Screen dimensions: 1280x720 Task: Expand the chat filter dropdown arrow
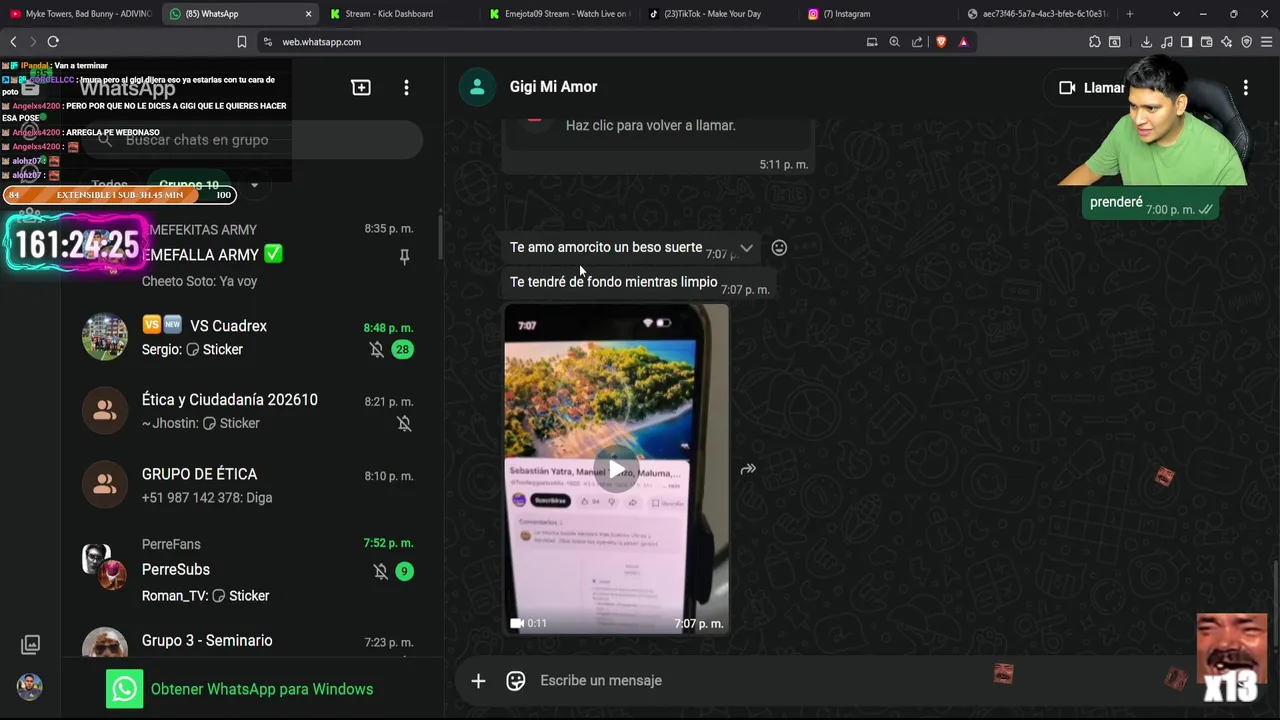point(254,185)
